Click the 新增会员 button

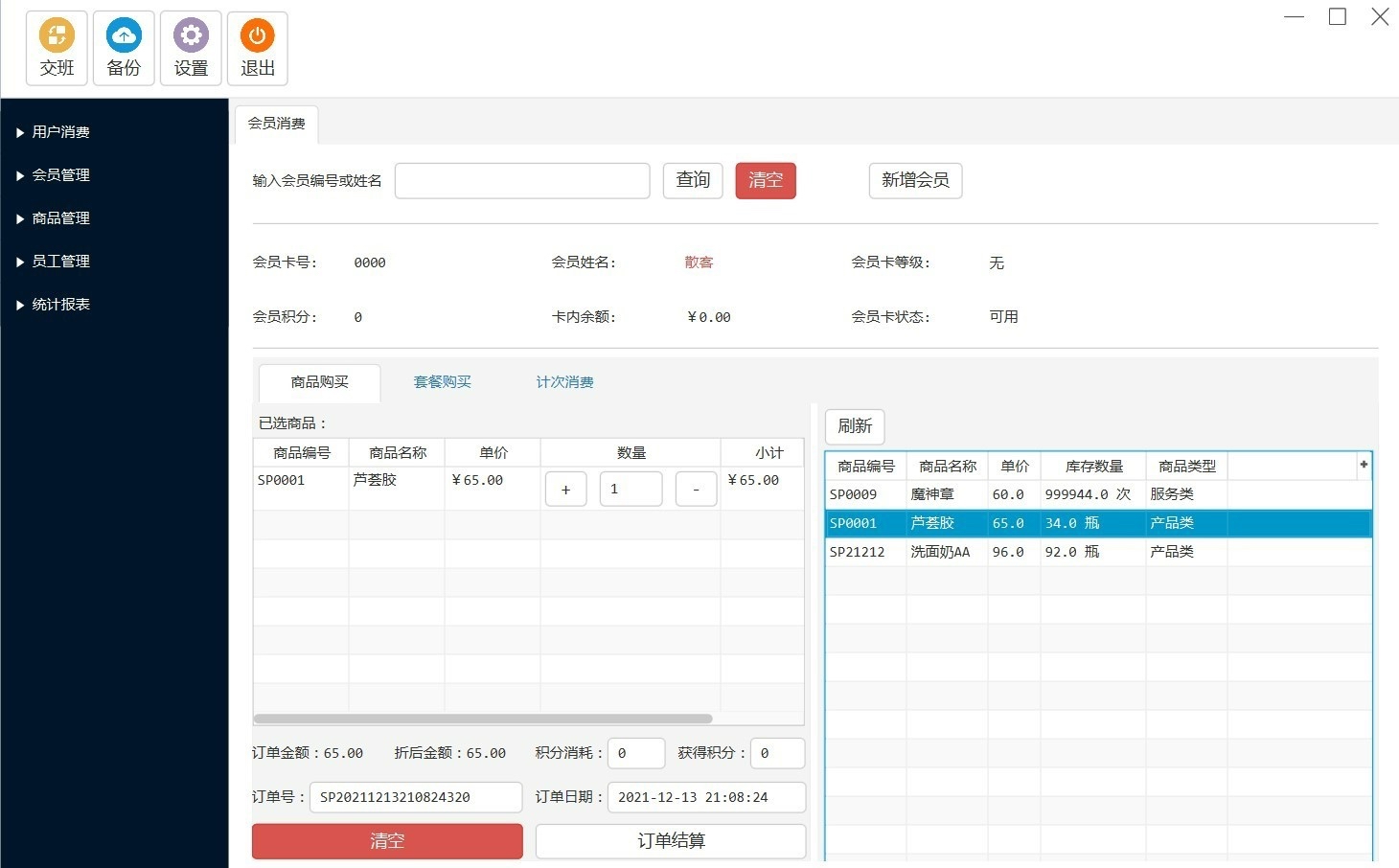click(914, 180)
